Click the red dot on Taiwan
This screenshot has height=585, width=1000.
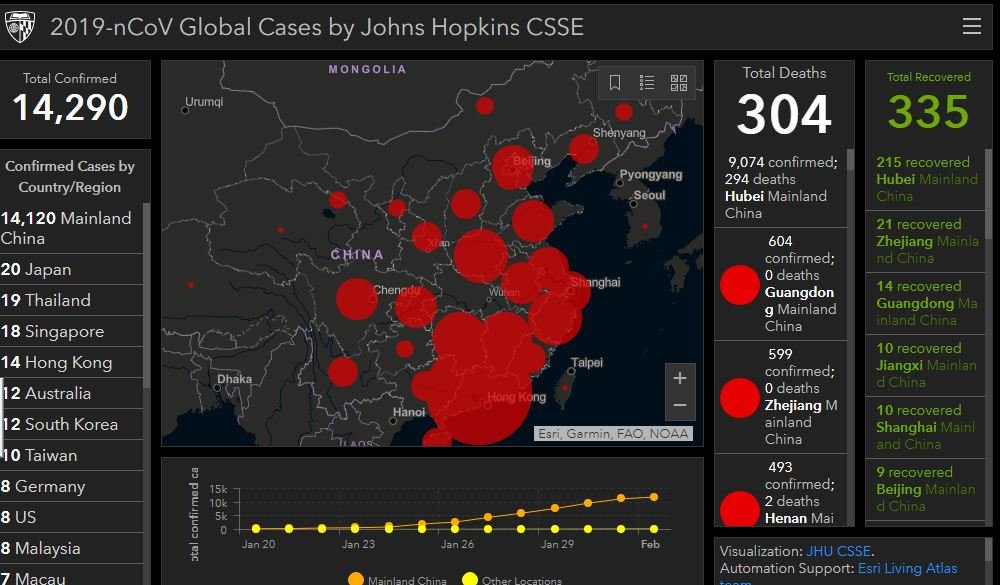point(564,388)
